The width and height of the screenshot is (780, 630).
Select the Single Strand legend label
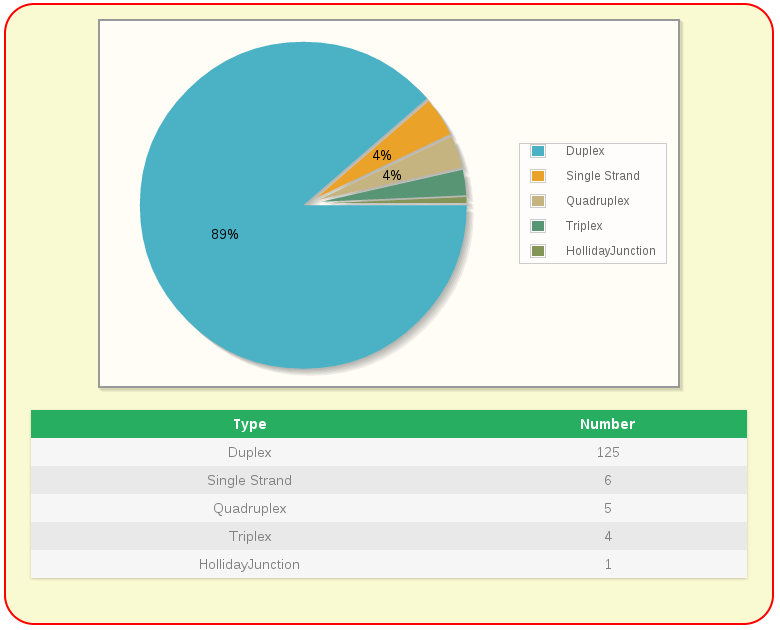coord(602,176)
